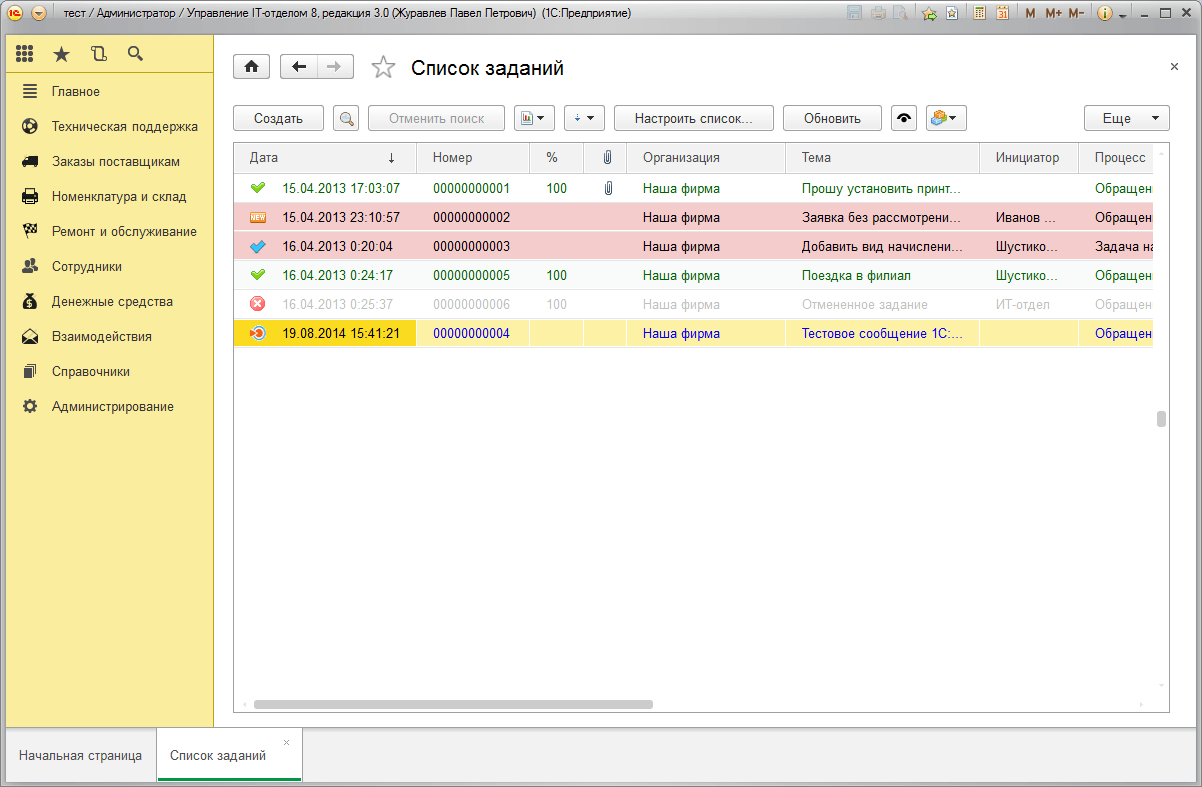
Task: Open Favorites star in the side panel
Action: click(62, 54)
